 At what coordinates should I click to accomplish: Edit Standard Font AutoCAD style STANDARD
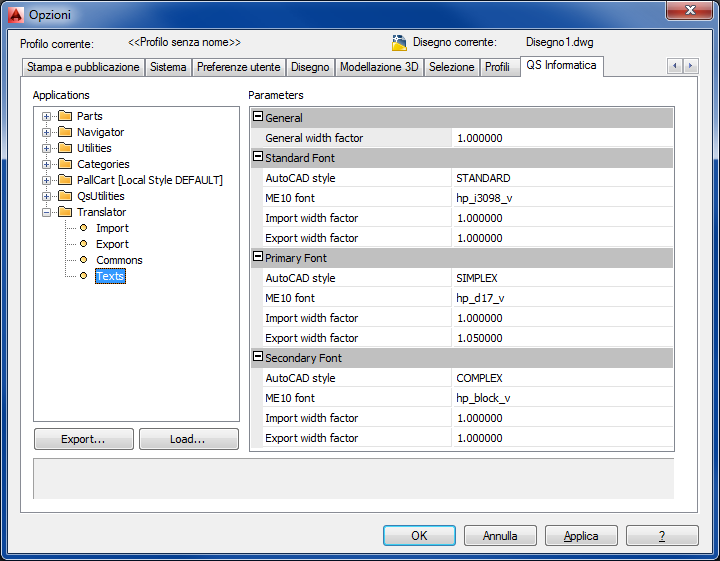click(x=562, y=178)
